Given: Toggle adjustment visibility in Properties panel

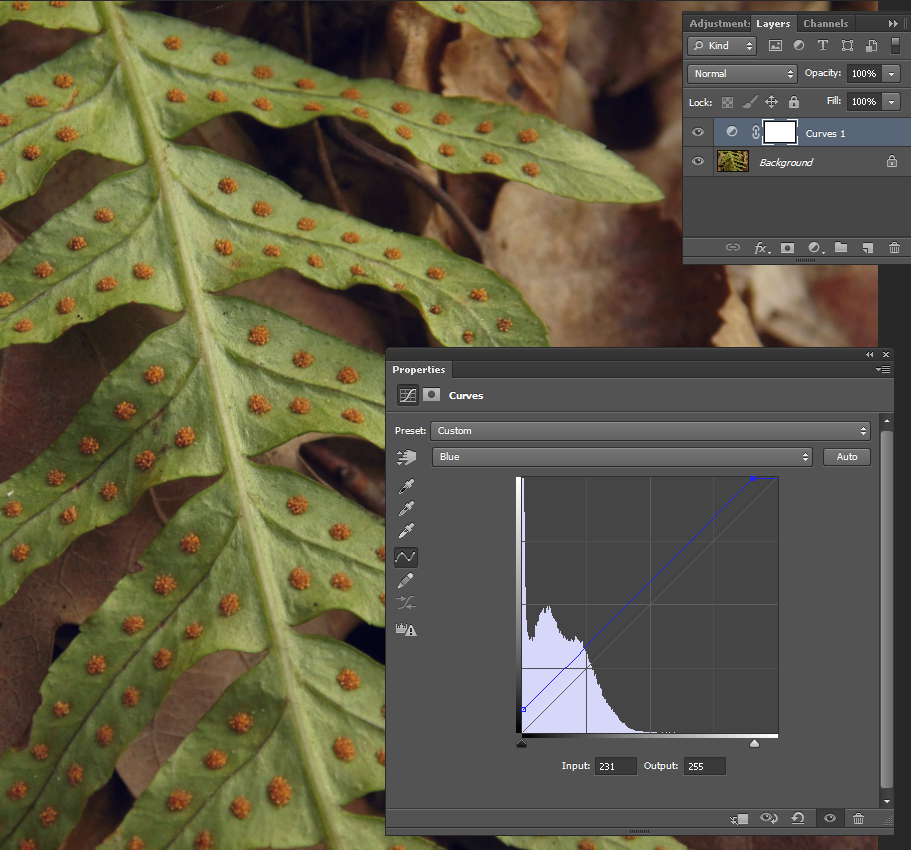Looking at the screenshot, I should point(829,818).
